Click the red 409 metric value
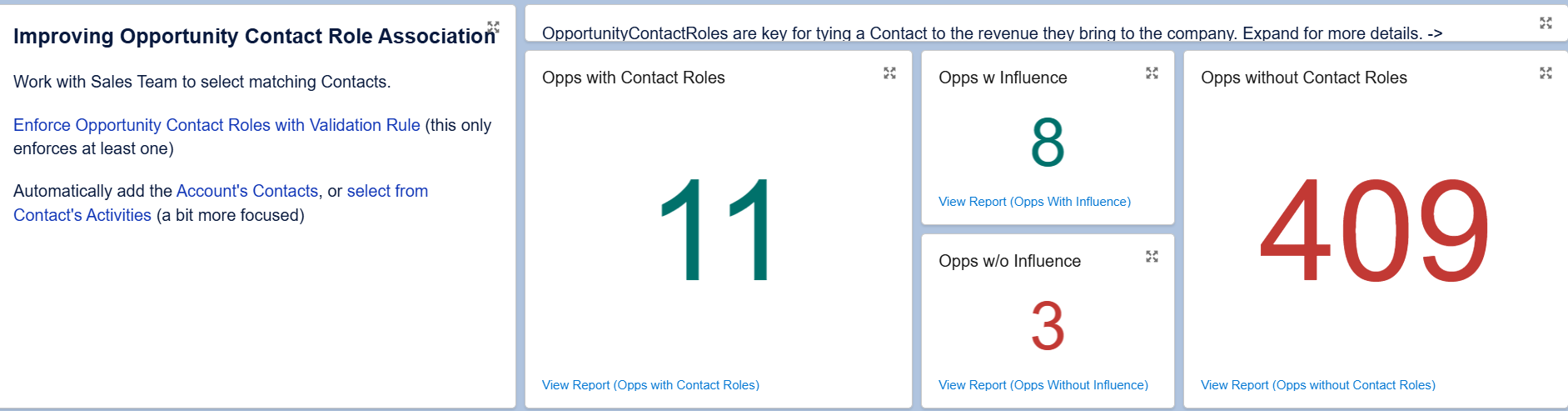1568x411 pixels. click(1375, 230)
